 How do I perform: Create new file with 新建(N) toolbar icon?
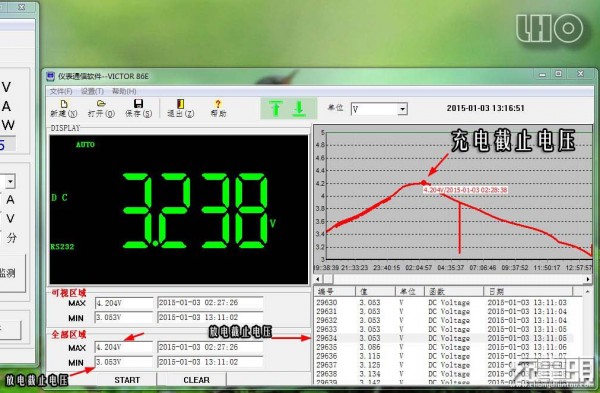[x=64, y=108]
